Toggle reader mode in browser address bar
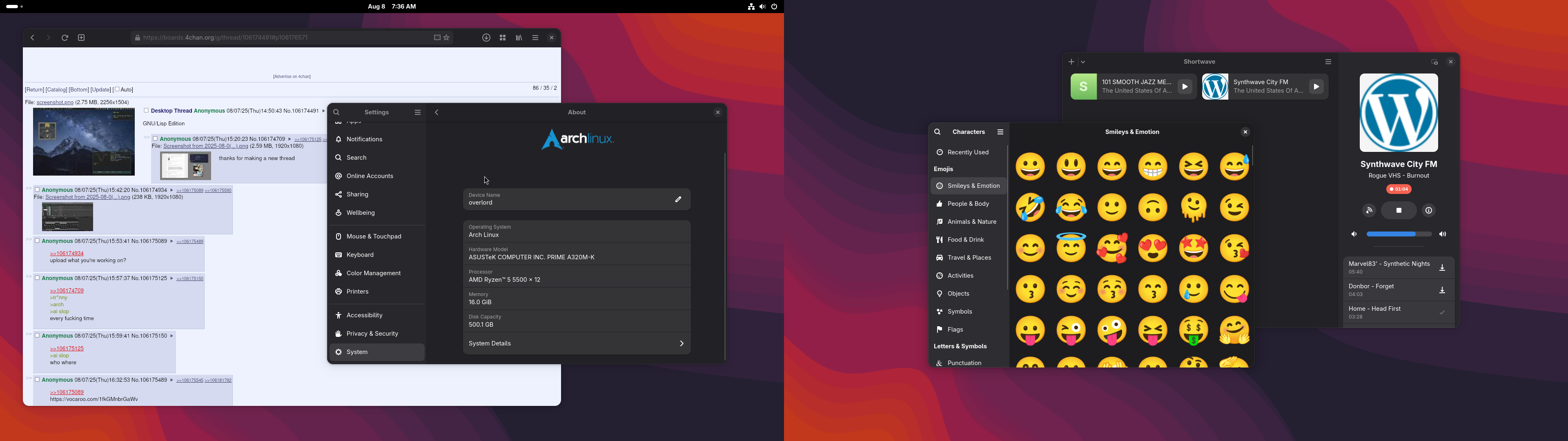Screen dimensions: 1568x441 (x=437, y=38)
